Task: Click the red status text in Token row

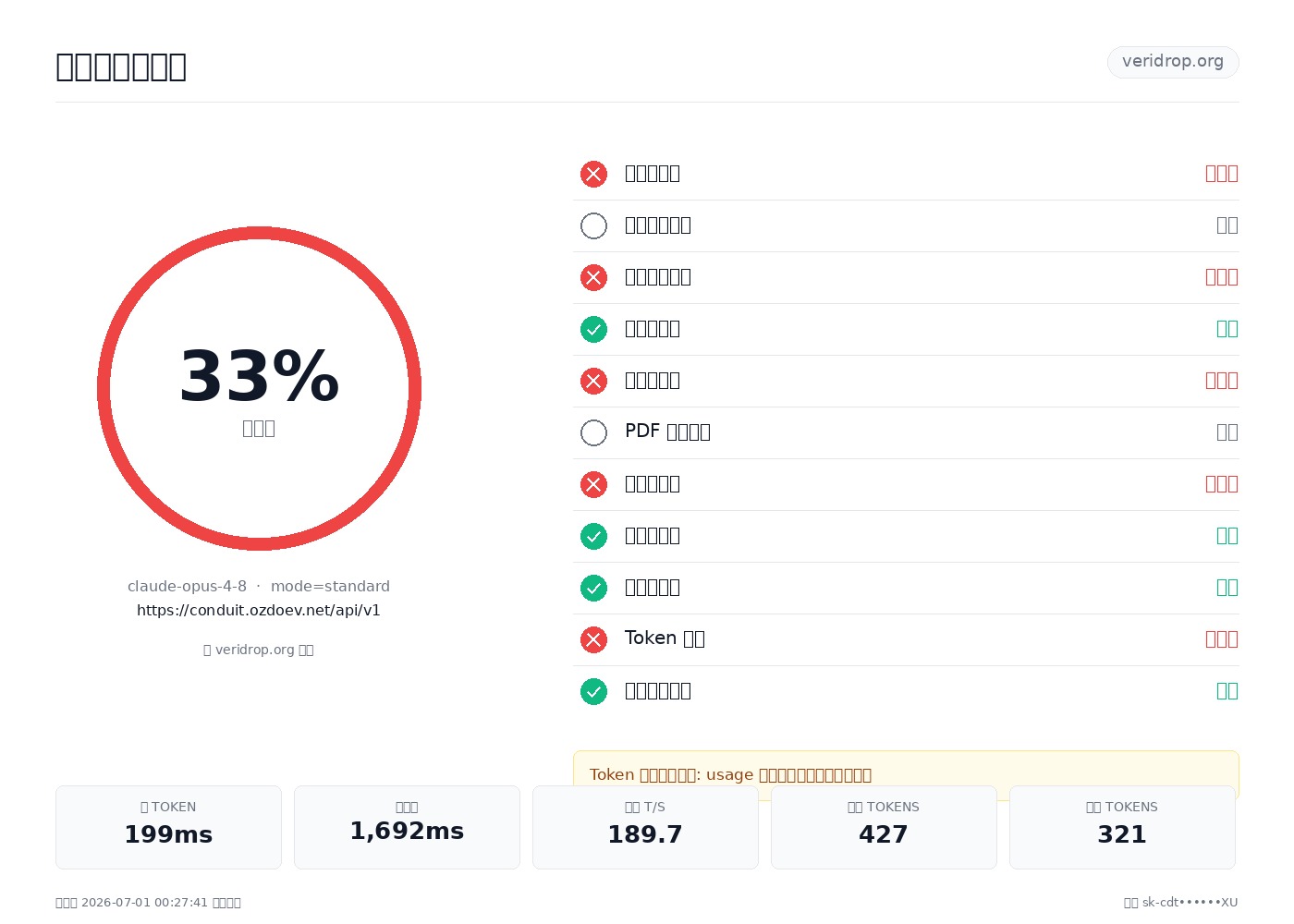Action: coord(1221,638)
